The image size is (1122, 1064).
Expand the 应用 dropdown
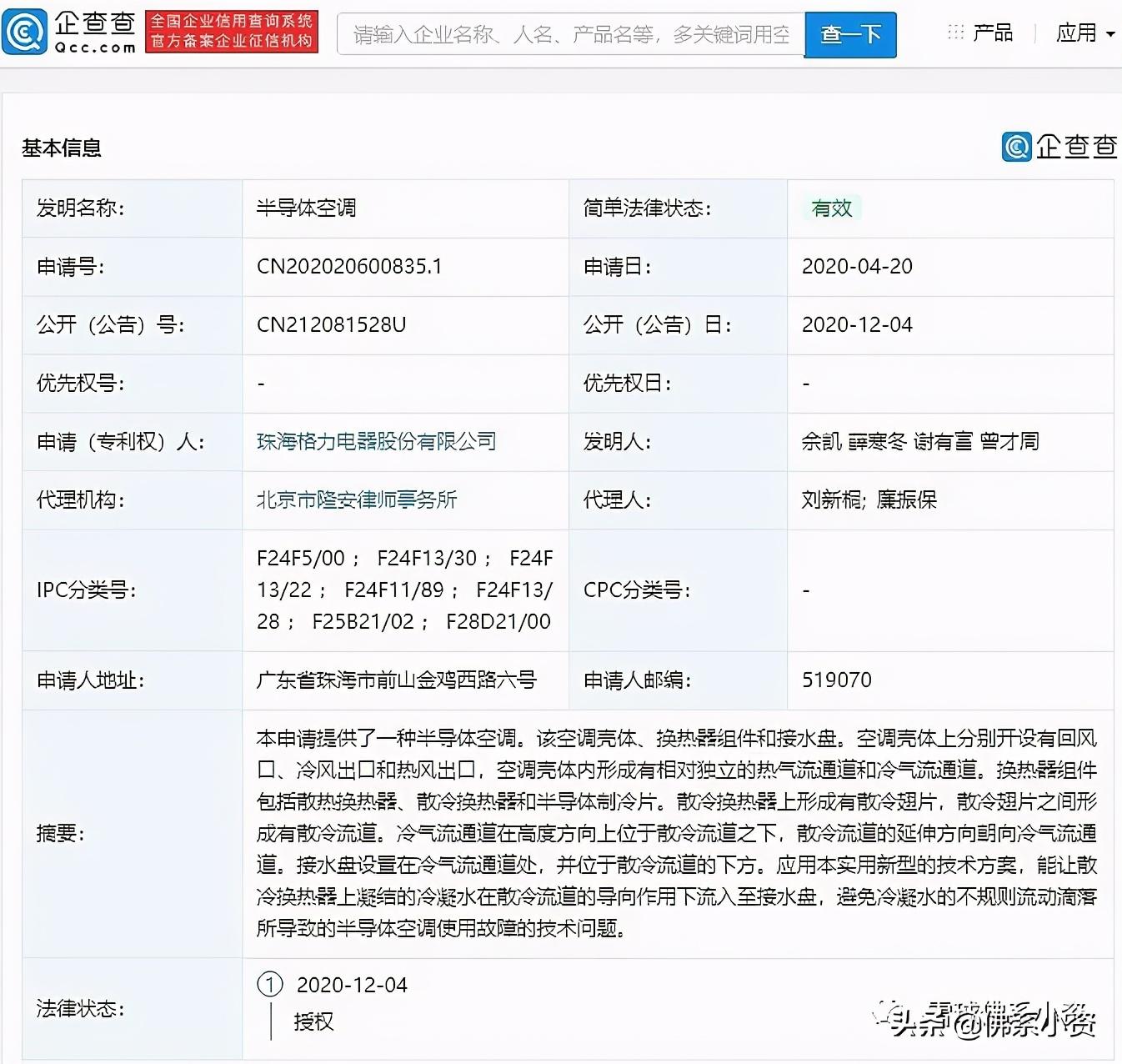[1085, 33]
